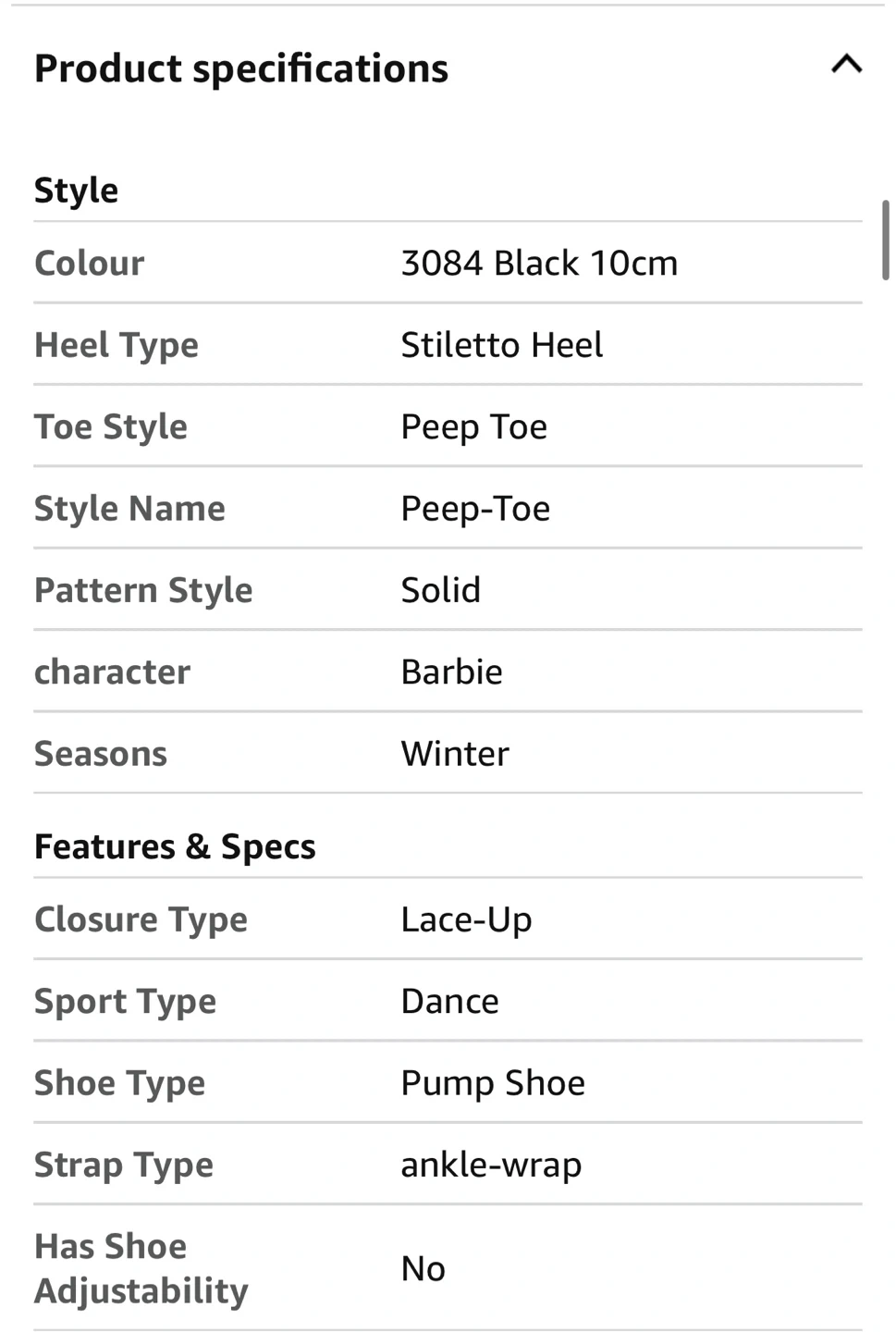
Task: Click the vertical scrollbar thumb
Action: pos(885,240)
